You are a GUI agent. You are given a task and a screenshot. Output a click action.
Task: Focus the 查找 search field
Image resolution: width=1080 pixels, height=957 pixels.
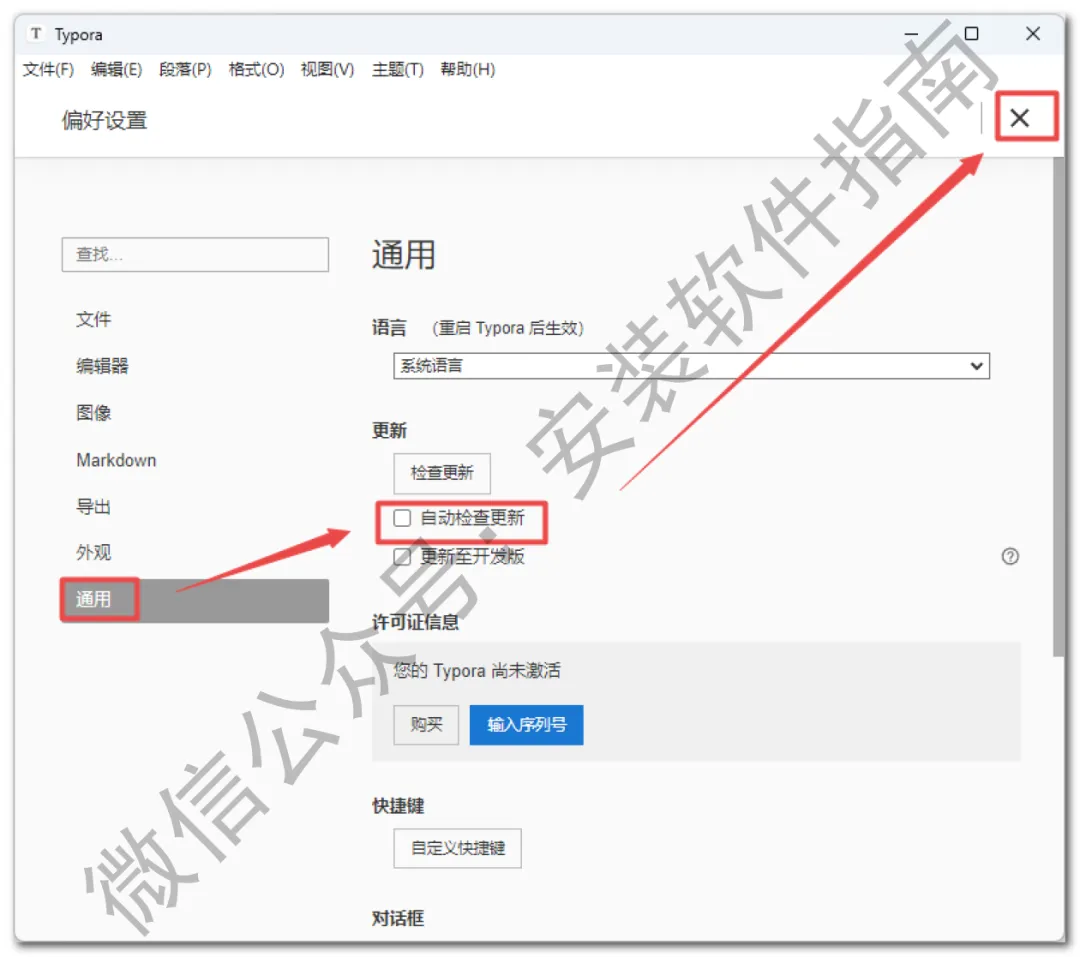click(195, 255)
